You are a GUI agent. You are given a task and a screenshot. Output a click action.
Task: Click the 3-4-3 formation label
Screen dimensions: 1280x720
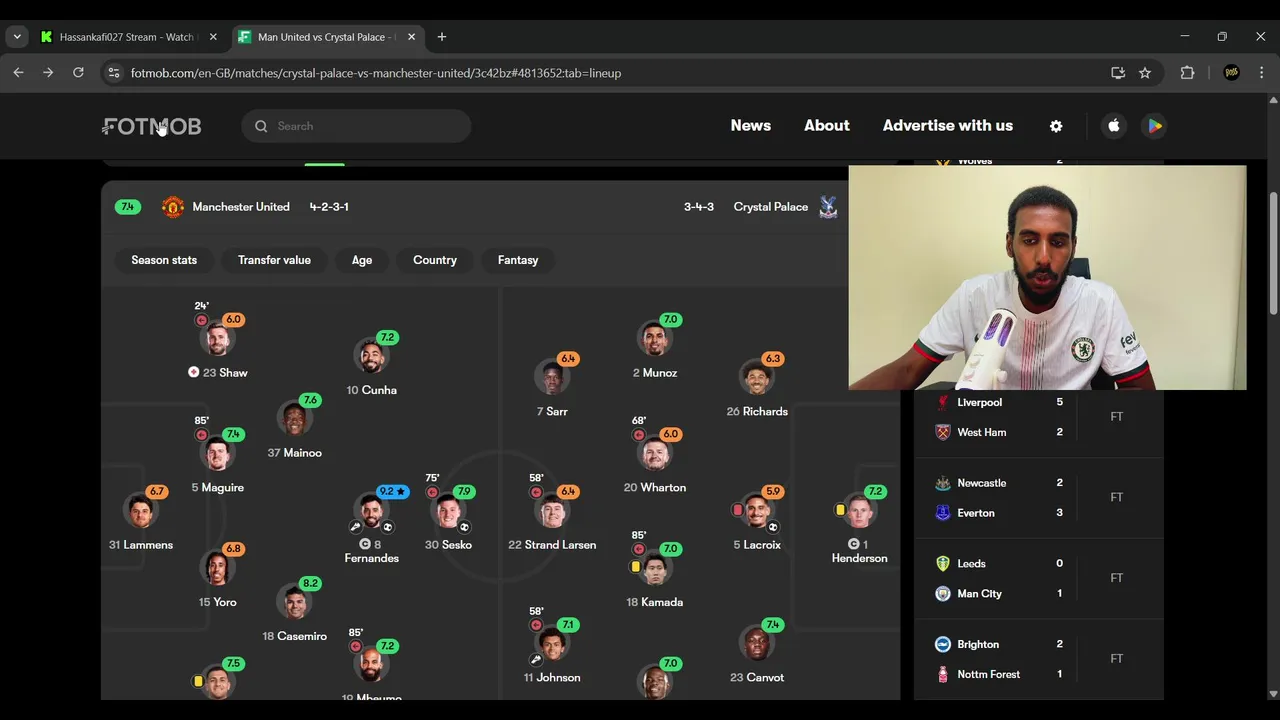pos(699,207)
